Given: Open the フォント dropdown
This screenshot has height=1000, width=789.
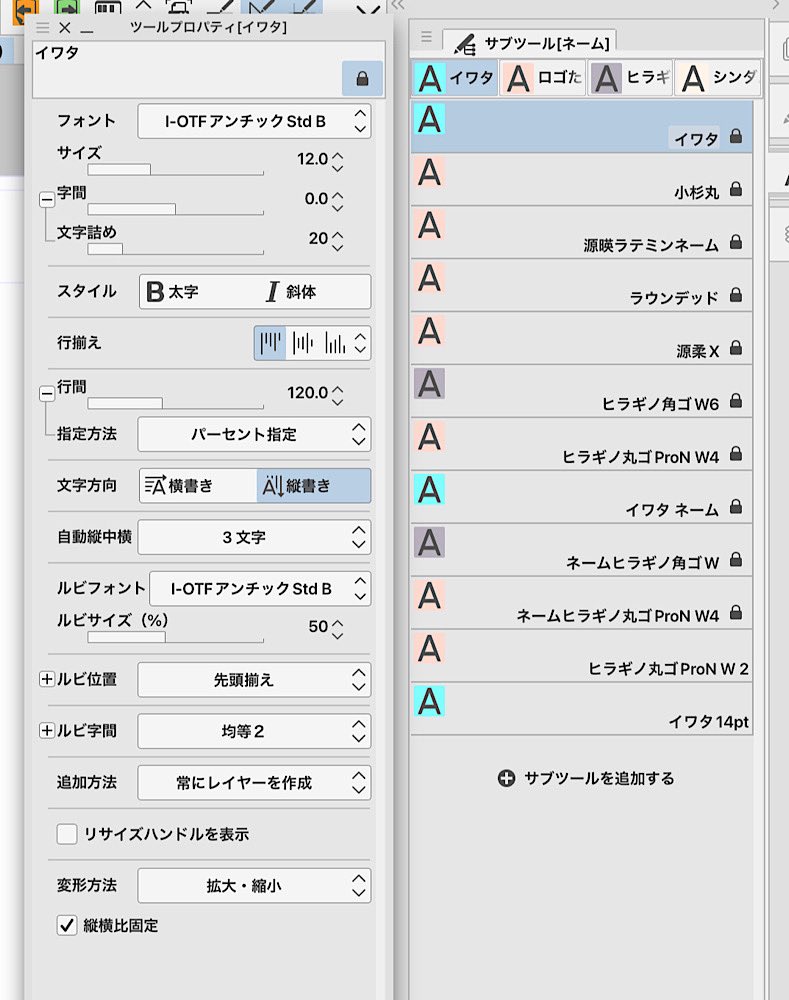Looking at the screenshot, I should 254,121.
